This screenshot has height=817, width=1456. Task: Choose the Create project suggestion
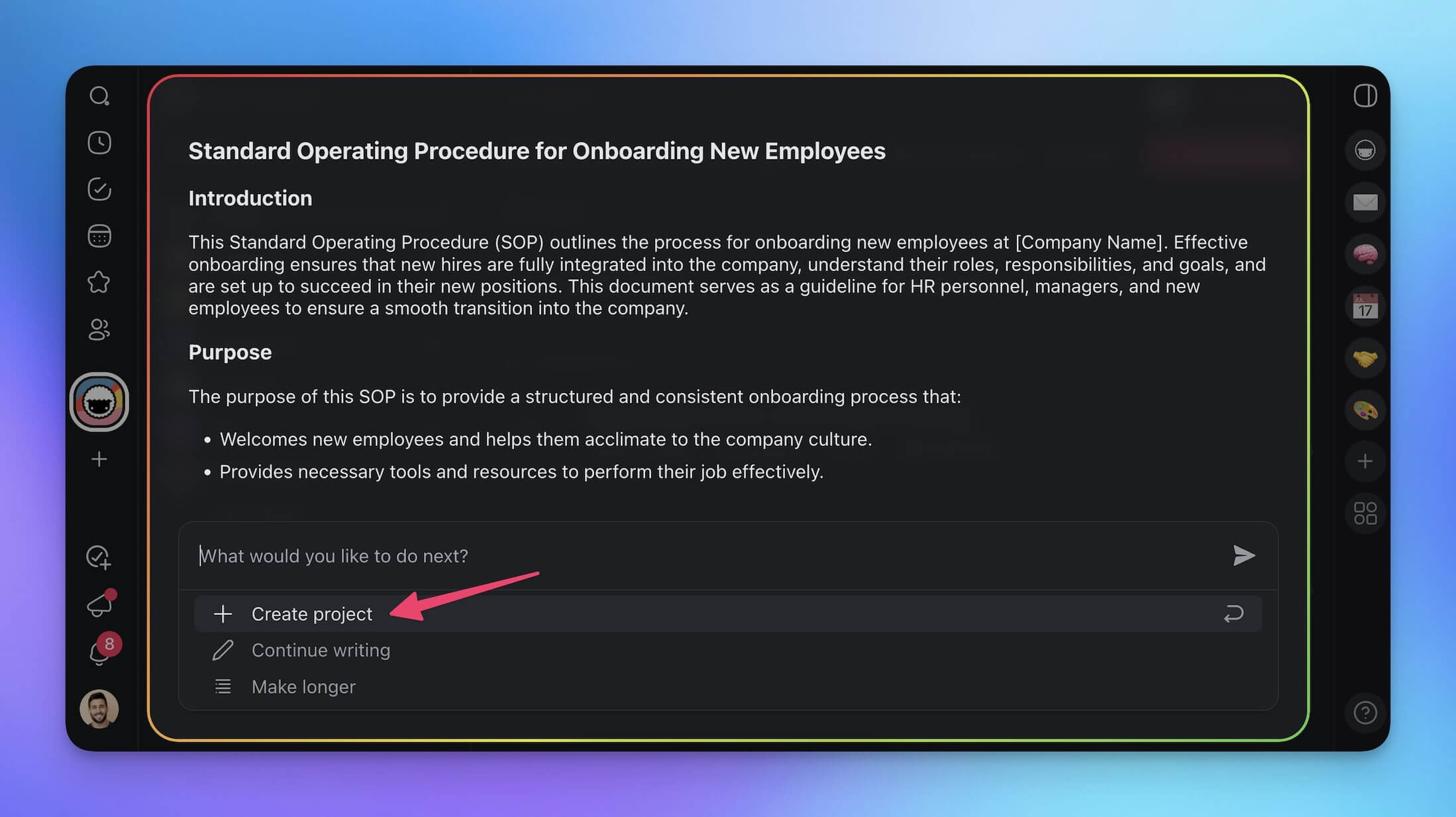tap(312, 614)
